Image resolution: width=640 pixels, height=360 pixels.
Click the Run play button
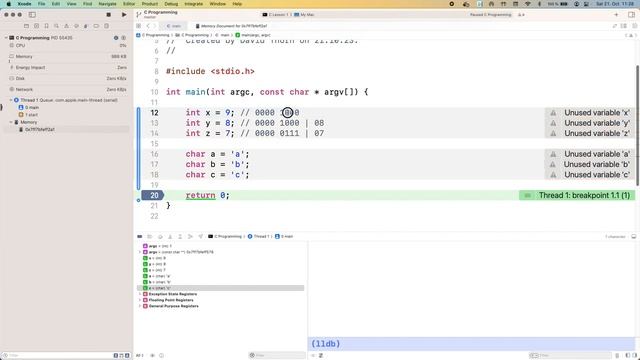tap(124, 15)
